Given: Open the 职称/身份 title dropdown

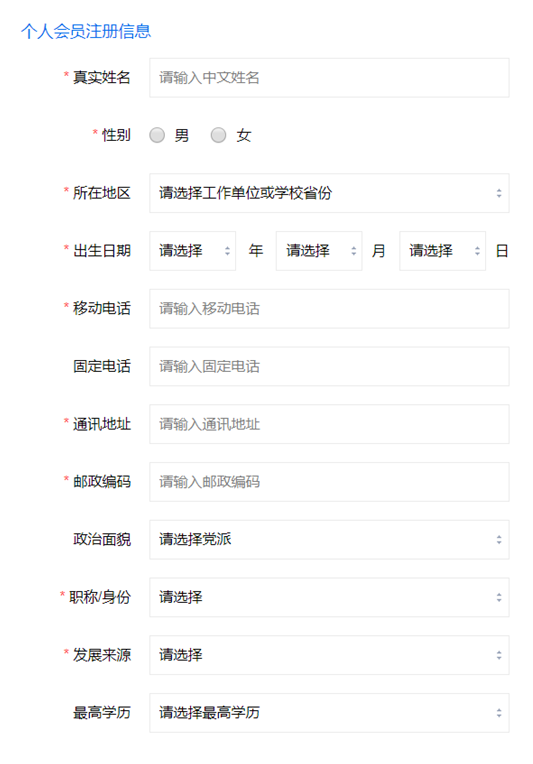Looking at the screenshot, I should pyautogui.click(x=329, y=597).
